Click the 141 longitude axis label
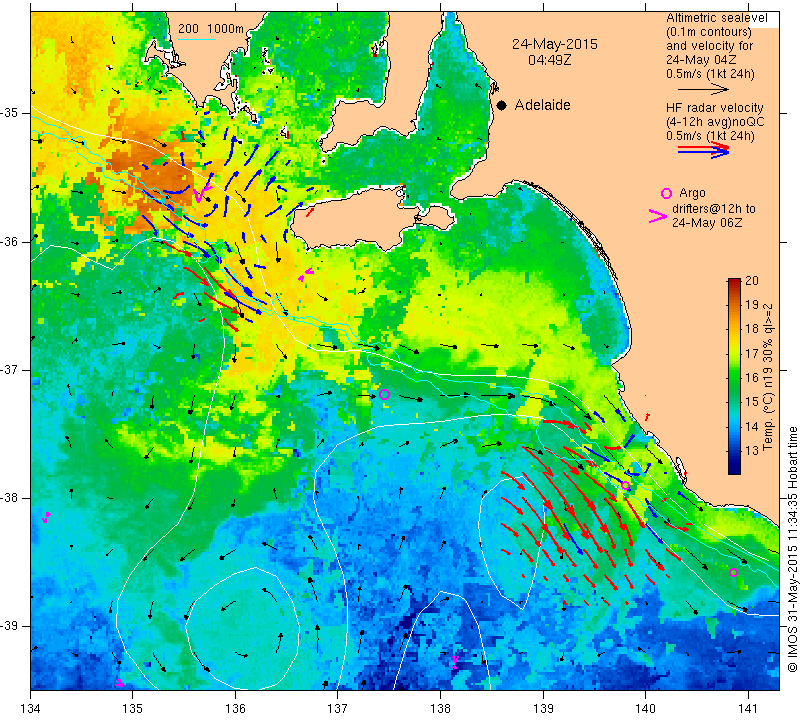 (x=748, y=709)
